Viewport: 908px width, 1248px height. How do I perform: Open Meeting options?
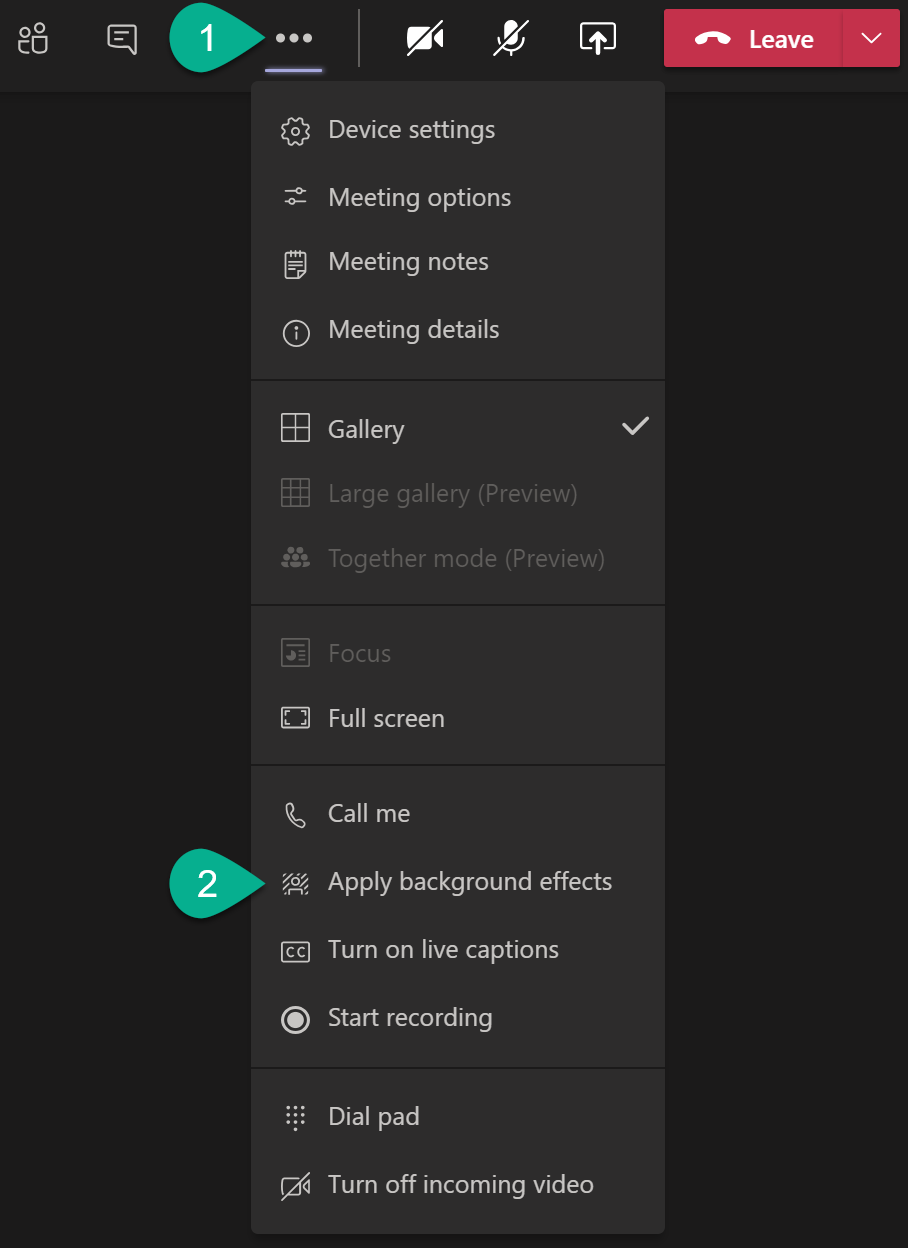tap(419, 197)
